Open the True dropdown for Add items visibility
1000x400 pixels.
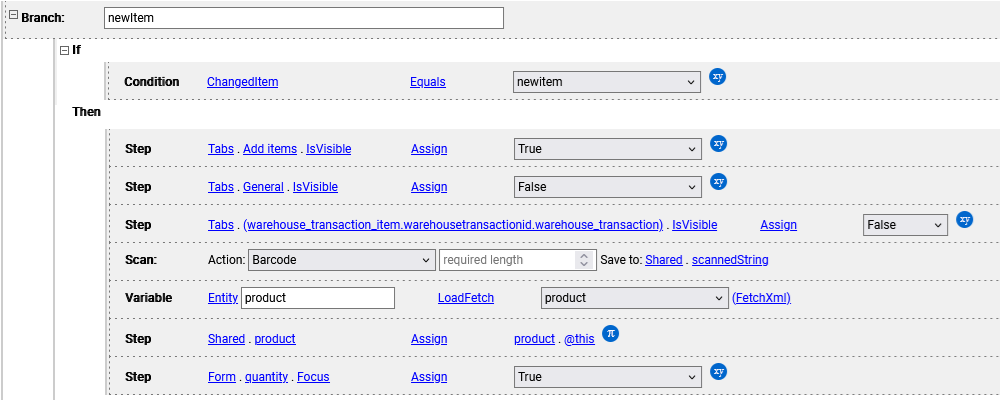click(x=607, y=149)
